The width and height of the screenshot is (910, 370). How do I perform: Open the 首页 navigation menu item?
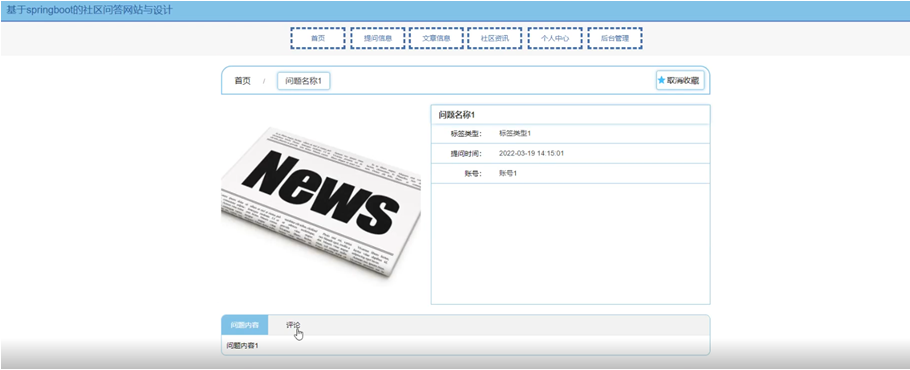pyautogui.click(x=318, y=38)
